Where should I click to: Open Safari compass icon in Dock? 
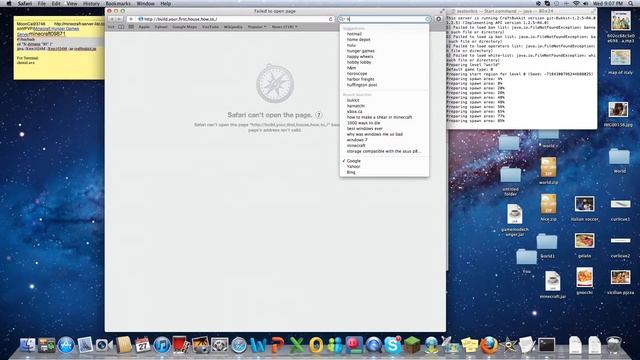pyautogui.click(x=239, y=345)
